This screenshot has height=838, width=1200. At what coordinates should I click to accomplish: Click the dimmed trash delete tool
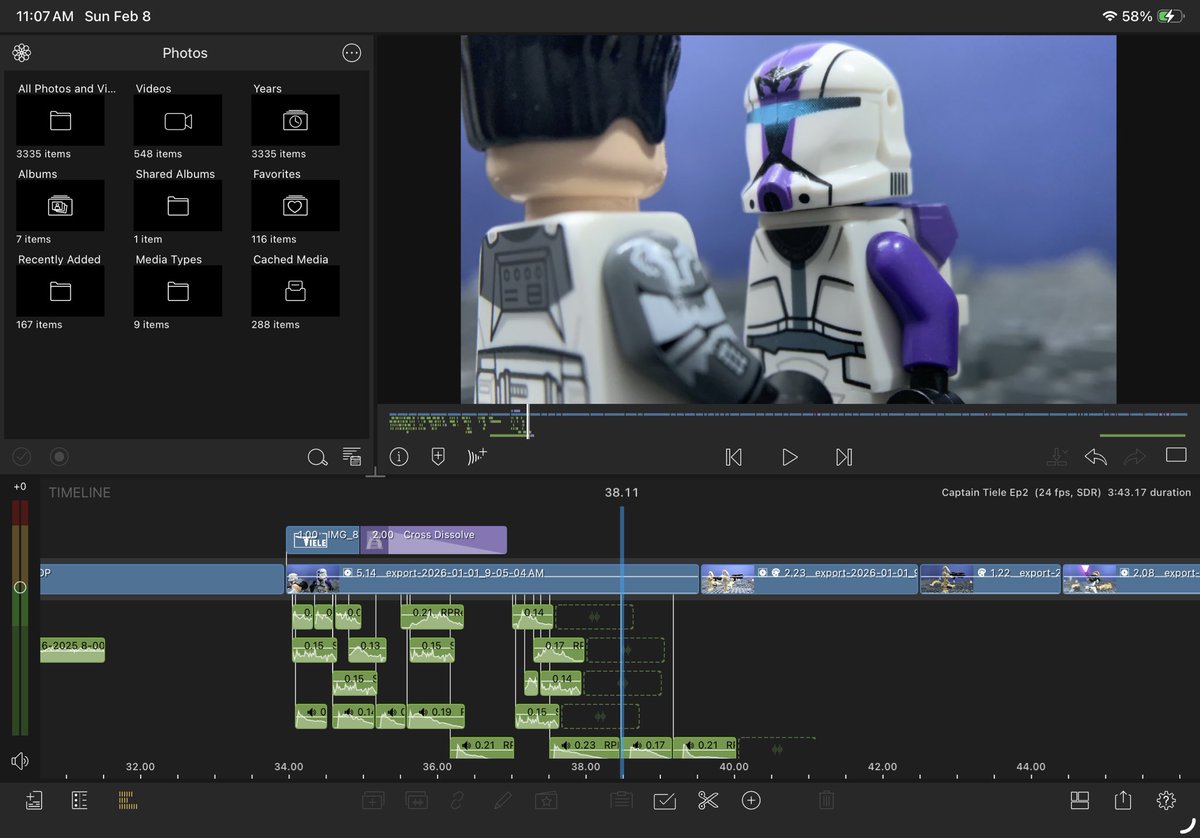pyautogui.click(x=826, y=800)
